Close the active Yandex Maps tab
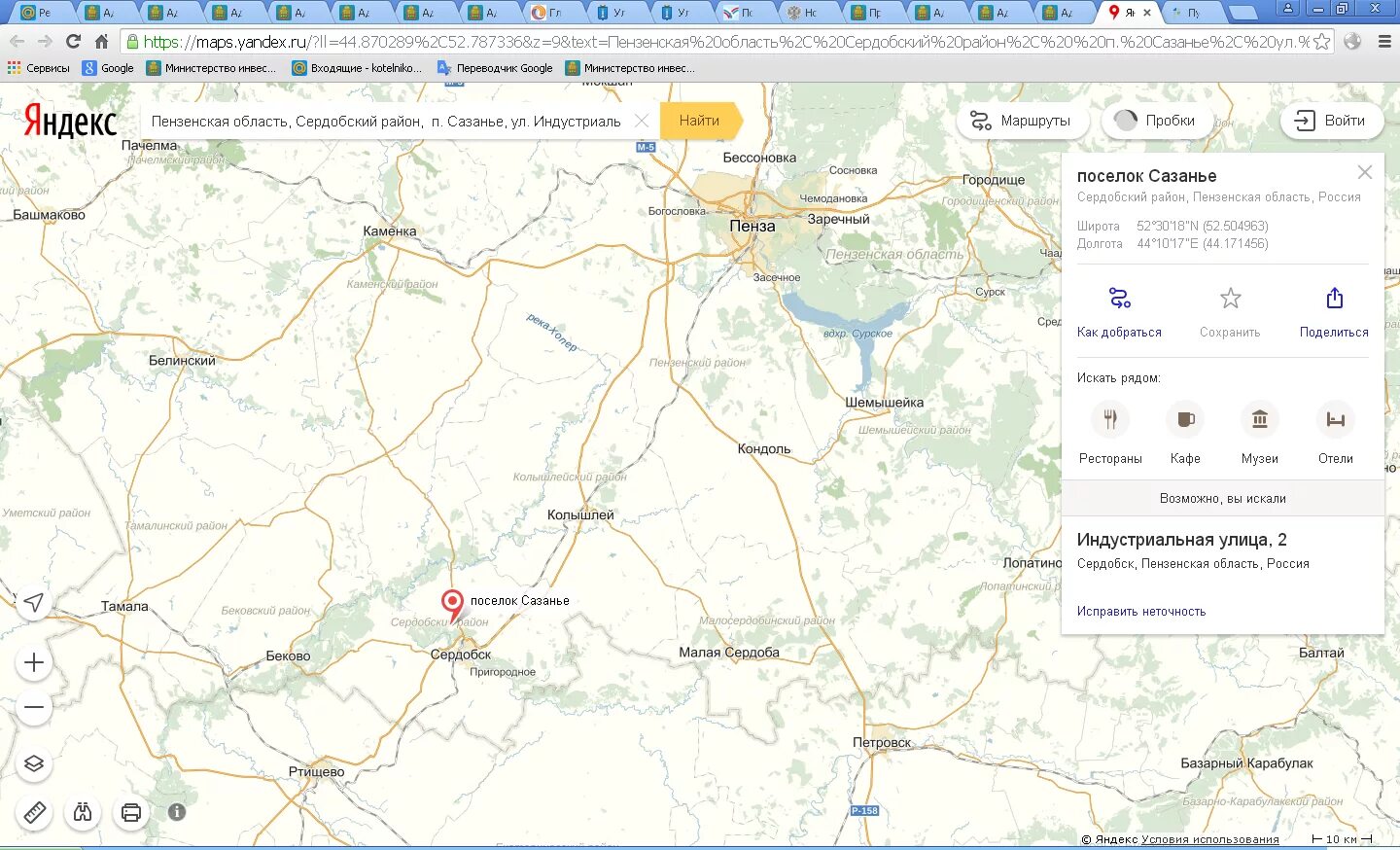The image size is (1400, 850). [1147, 13]
